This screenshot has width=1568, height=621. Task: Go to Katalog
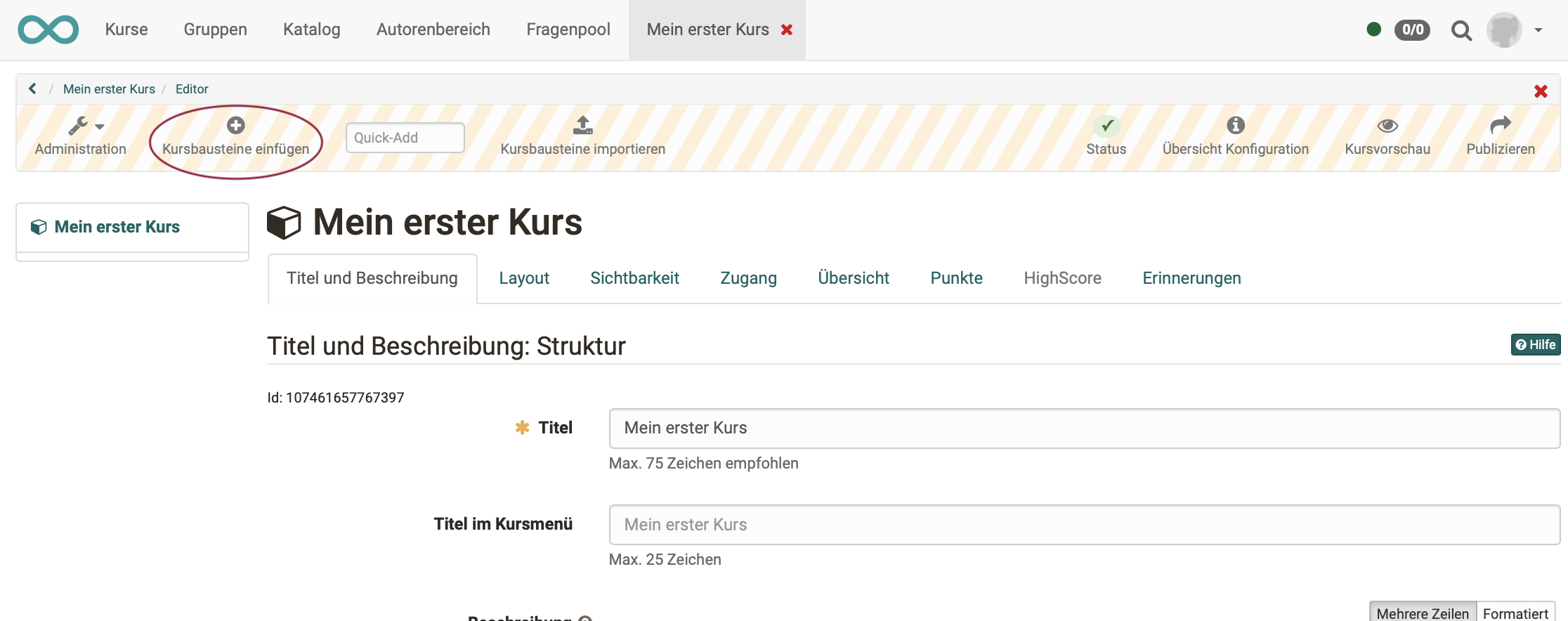coord(311,30)
